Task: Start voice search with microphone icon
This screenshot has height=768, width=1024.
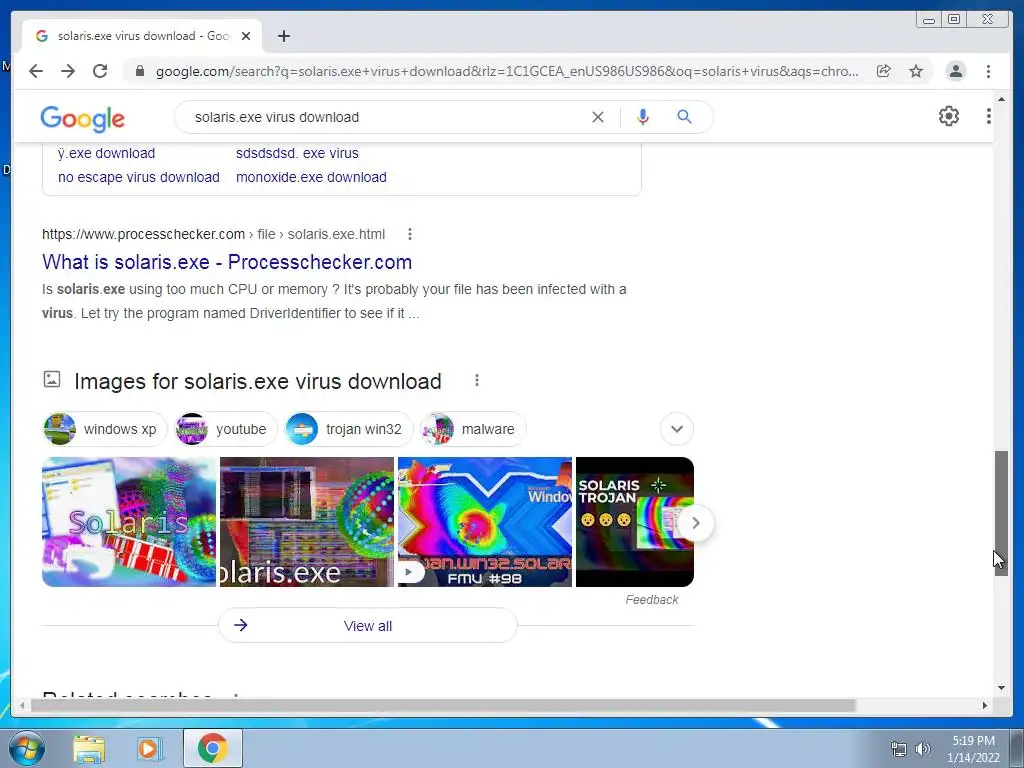Action: pyautogui.click(x=643, y=117)
